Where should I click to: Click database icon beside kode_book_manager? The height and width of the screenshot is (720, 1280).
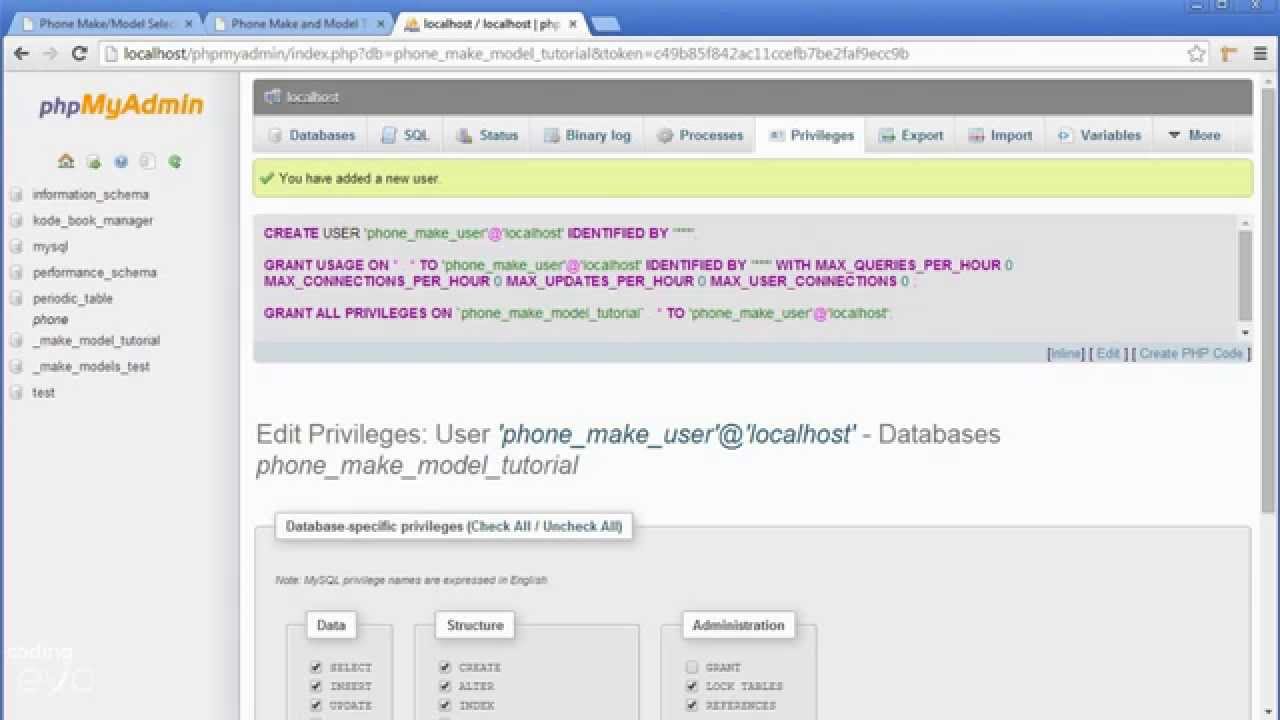point(16,221)
